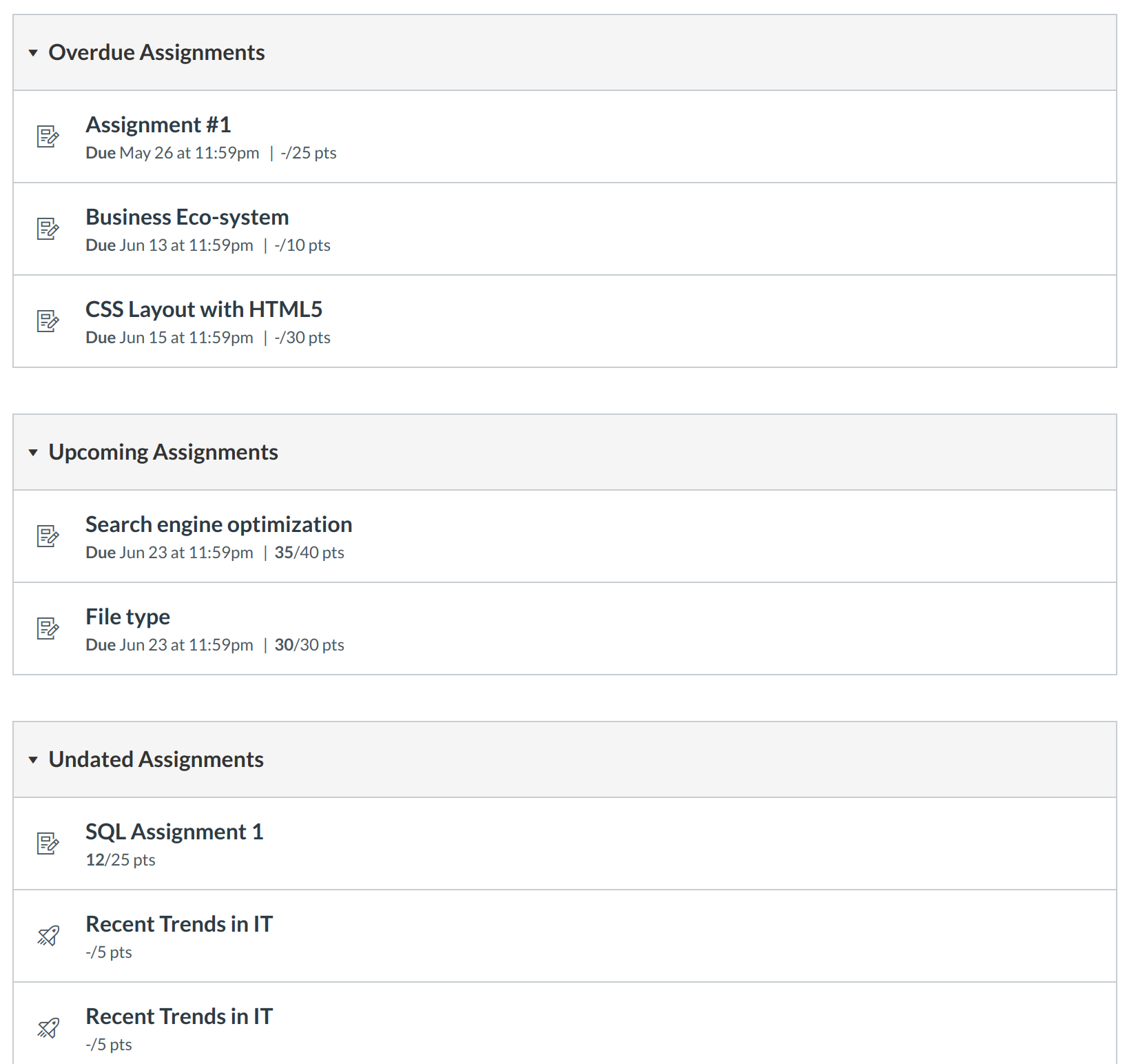Go to CSS Layout with HTML5 assignment
1138x1064 pixels.
[203, 309]
